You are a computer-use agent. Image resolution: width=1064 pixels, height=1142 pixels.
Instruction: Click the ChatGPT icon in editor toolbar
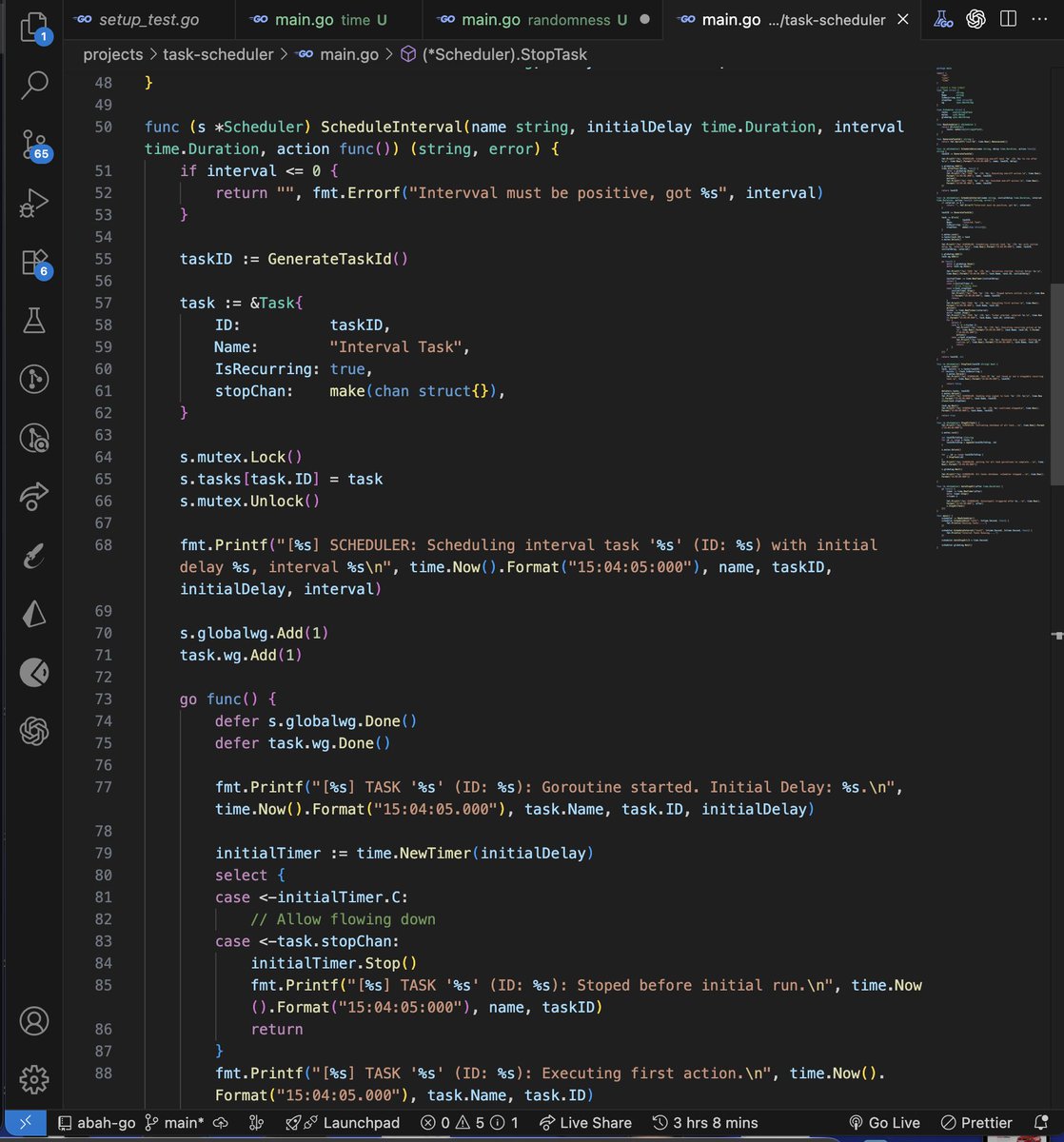(975, 19)
